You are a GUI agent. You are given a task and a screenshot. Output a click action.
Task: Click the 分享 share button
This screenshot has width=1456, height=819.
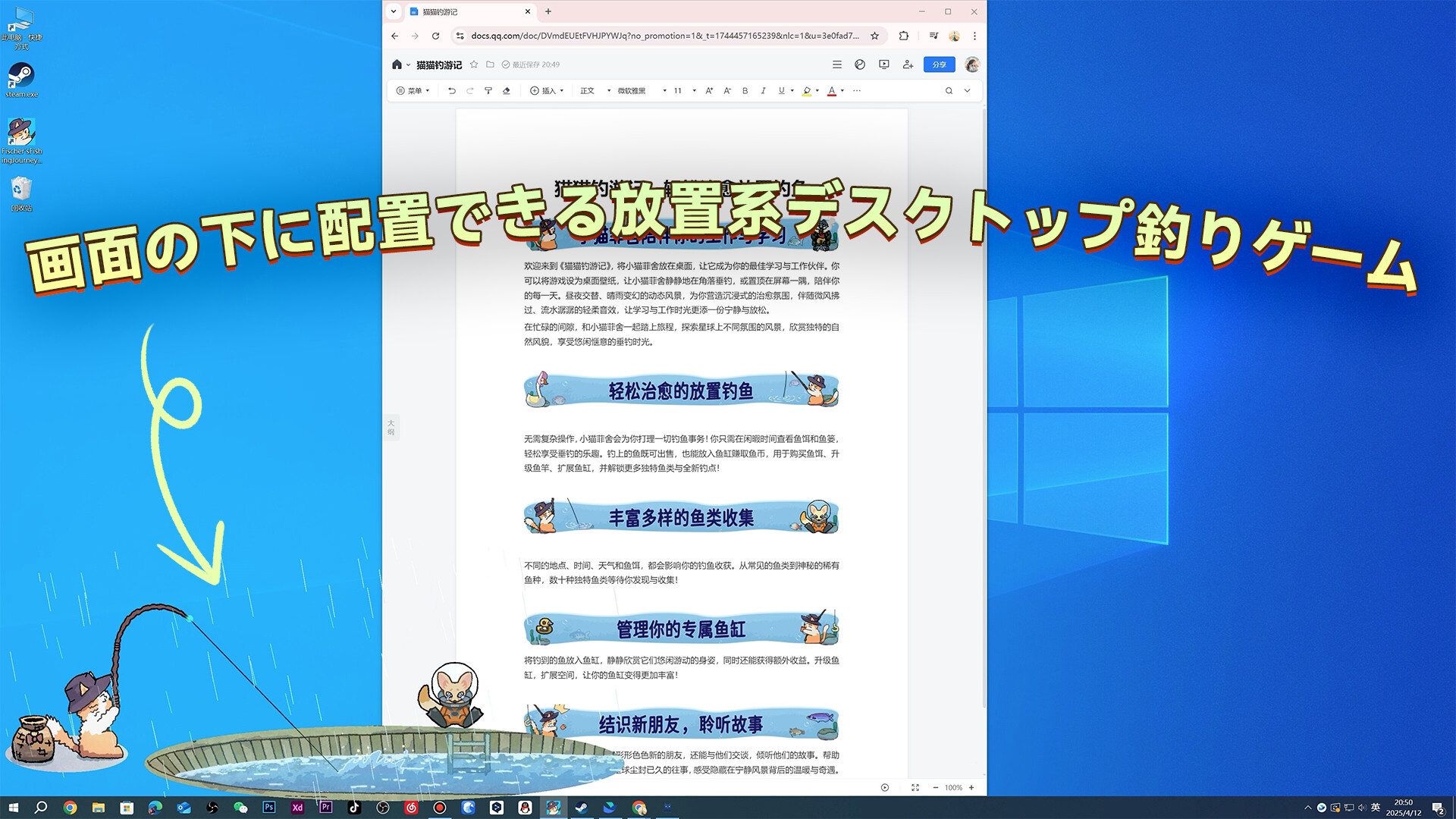click(x=939, y=64)
